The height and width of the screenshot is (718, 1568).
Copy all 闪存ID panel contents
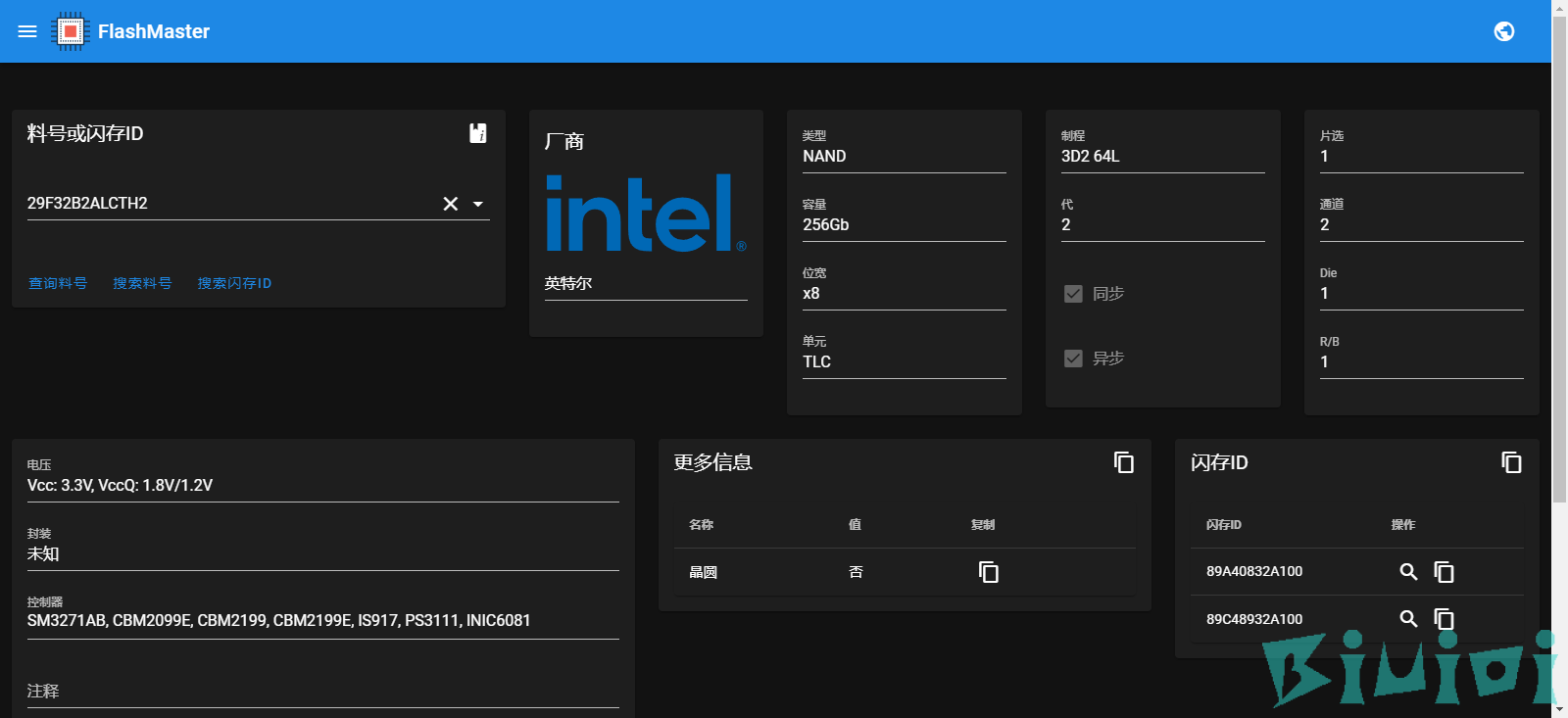point(1511,462)
